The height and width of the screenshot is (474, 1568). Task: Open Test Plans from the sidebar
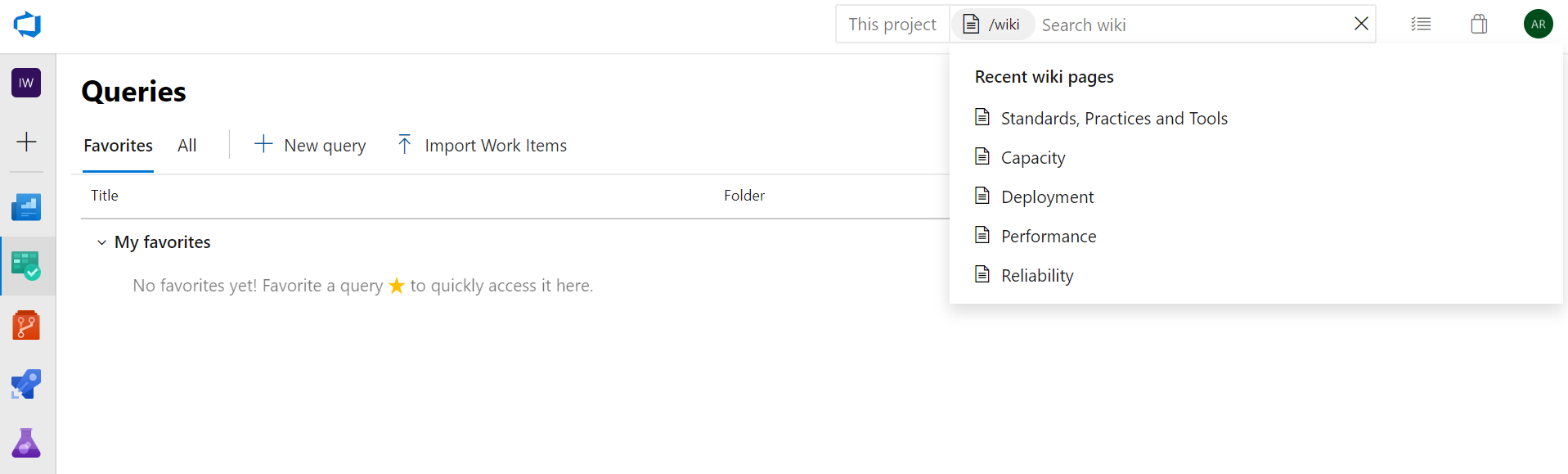click(x=26, y=443)
